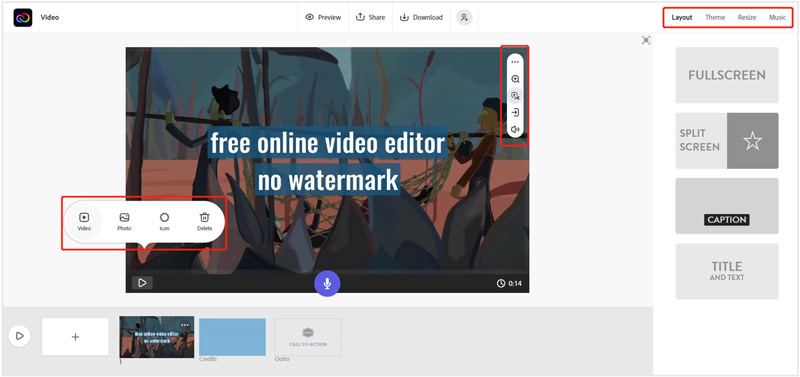The width and height of the screenshot is (800, 377).
Task: Play the whole video from timeline
Action: pyautogui.click(x=19, y=336)
